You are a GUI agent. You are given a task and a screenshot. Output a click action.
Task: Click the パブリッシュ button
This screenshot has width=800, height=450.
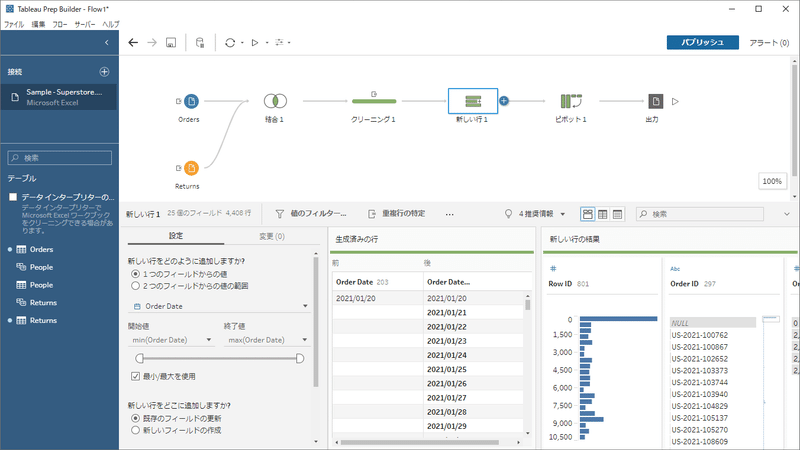703,42
